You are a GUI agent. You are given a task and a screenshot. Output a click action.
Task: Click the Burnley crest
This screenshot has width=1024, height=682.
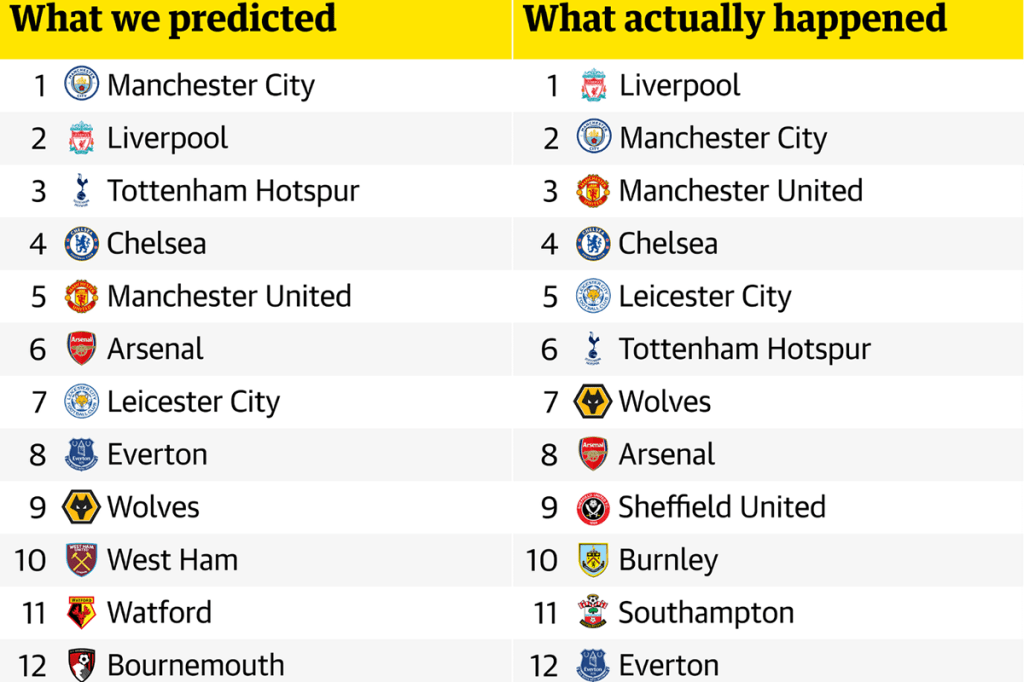click(x=593, y=559)
